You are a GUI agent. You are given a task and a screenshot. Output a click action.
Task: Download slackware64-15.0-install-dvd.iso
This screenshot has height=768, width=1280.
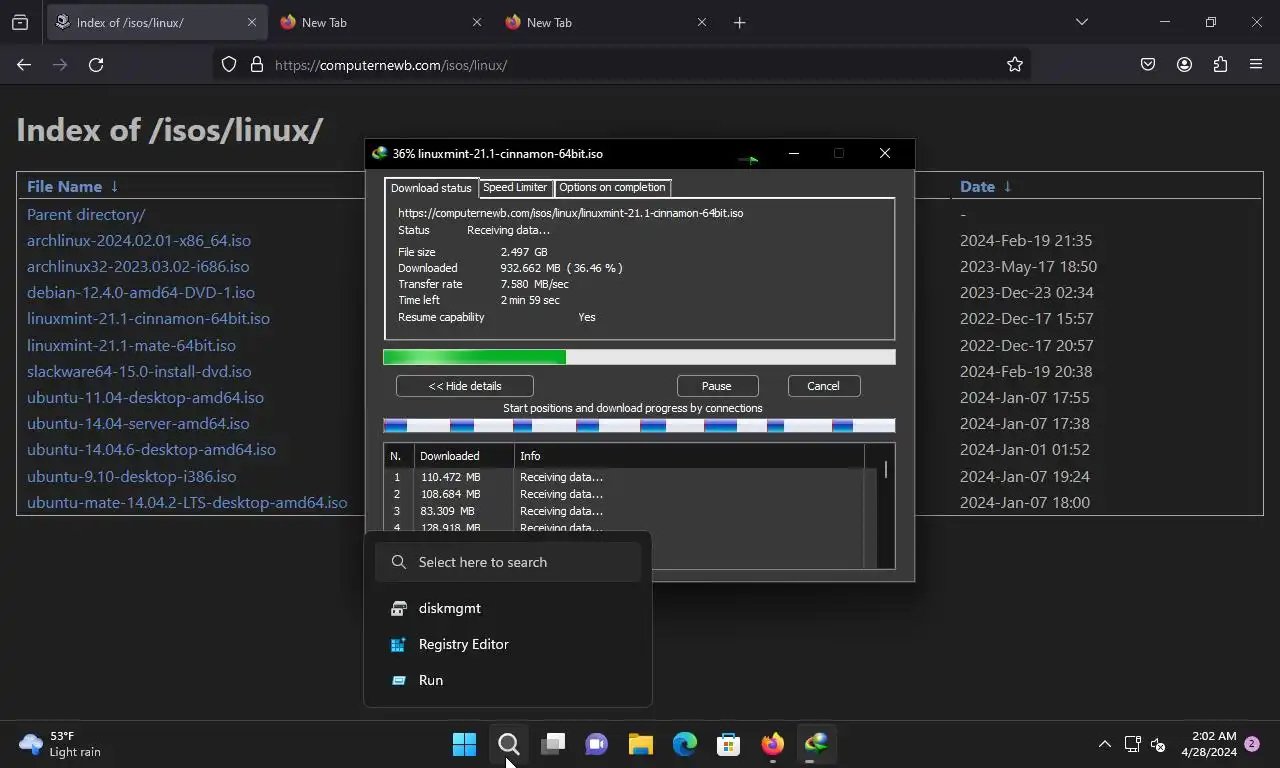(x=139, y=371)
